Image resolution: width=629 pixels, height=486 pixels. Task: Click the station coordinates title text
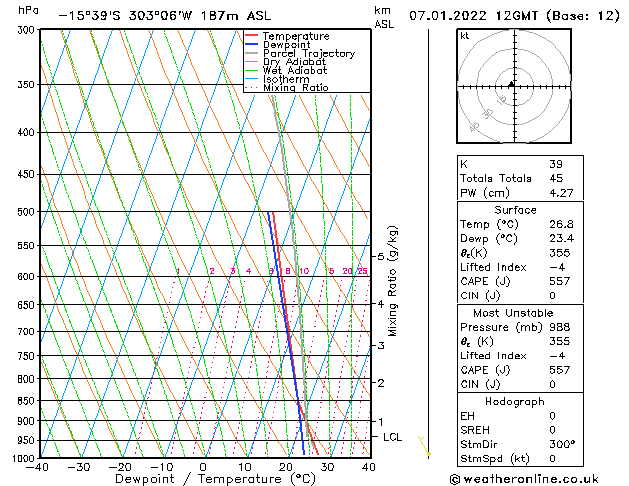165,16
